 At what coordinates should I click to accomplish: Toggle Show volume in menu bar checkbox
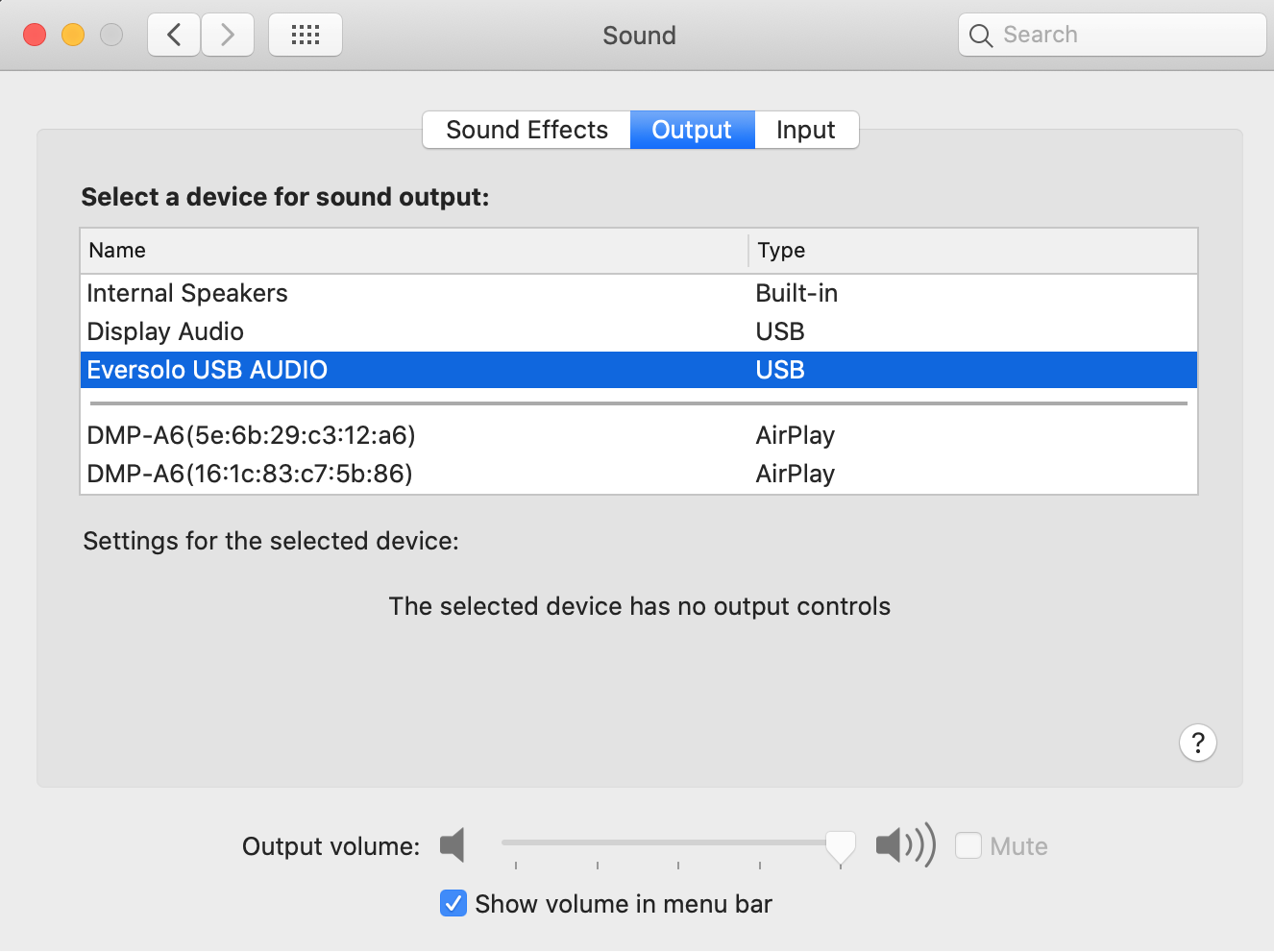point(453,903)
